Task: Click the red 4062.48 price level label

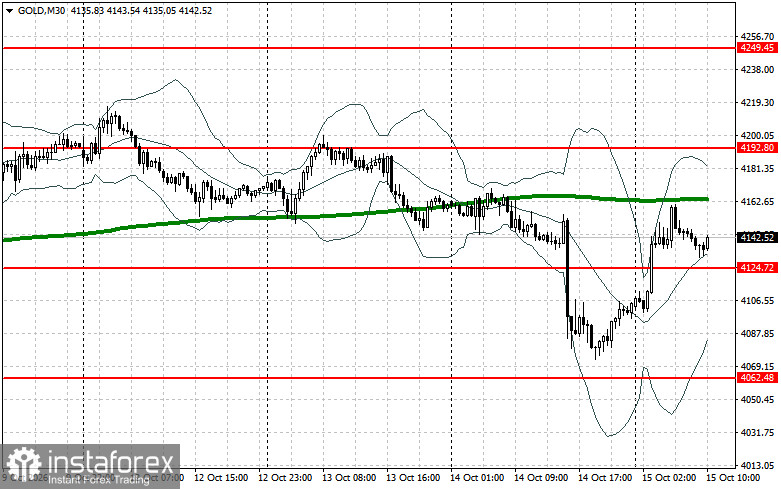Action: [757, 378]
